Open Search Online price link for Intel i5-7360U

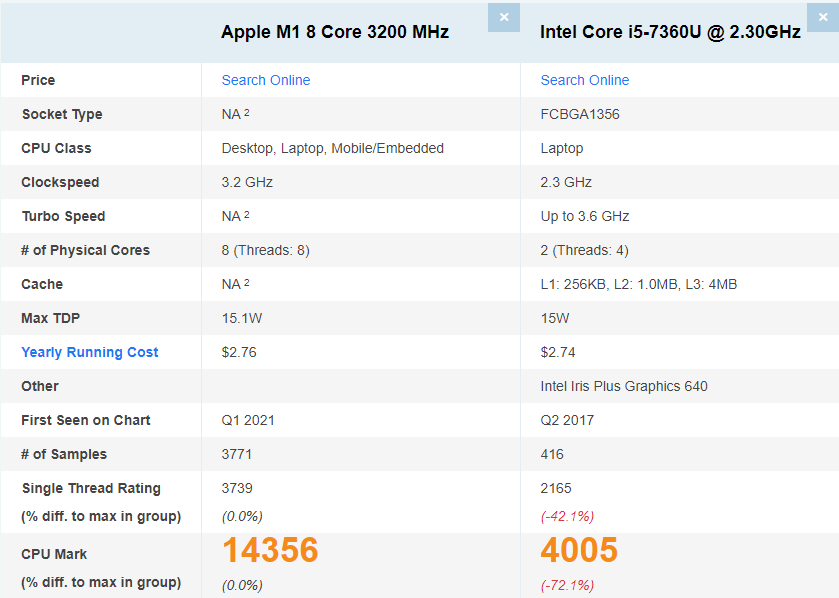585,80
